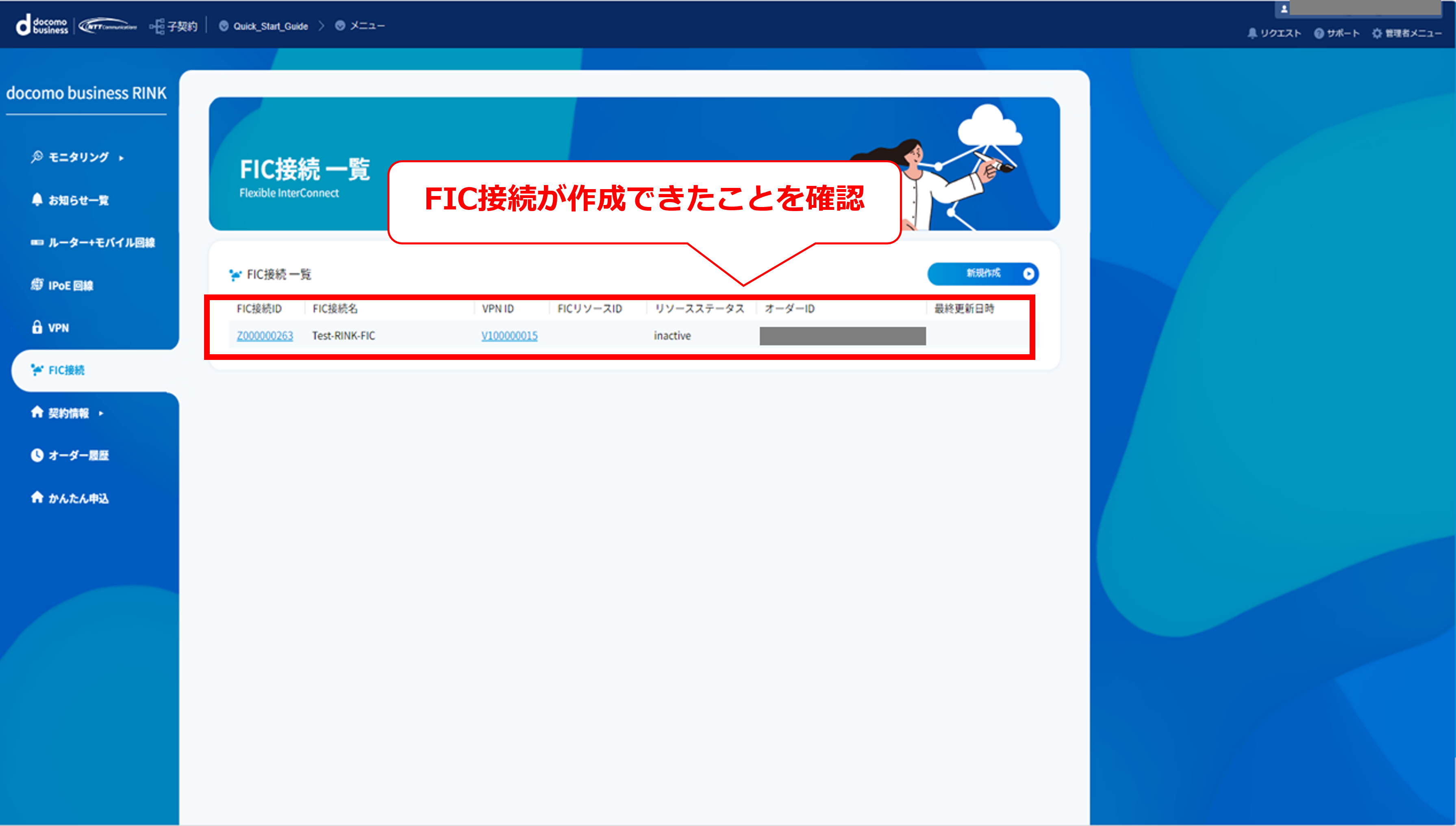
Task: Click the VPN ID column header
Action: pyautogui.click(x=498, y=309)
